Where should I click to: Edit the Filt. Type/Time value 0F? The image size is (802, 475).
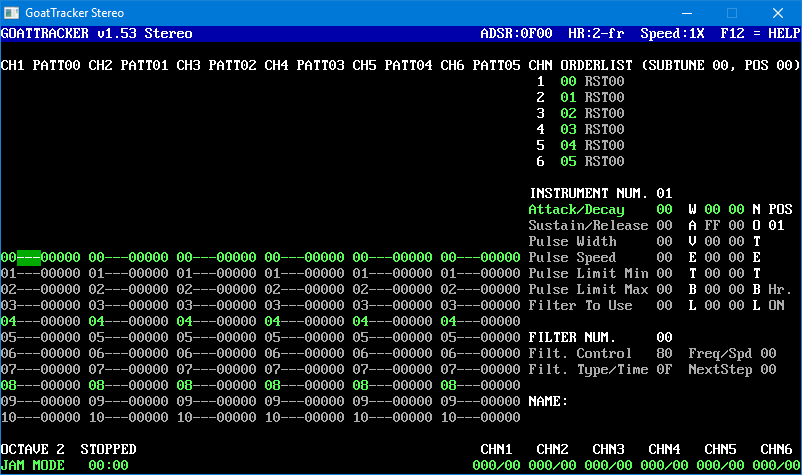click(664, 370)
